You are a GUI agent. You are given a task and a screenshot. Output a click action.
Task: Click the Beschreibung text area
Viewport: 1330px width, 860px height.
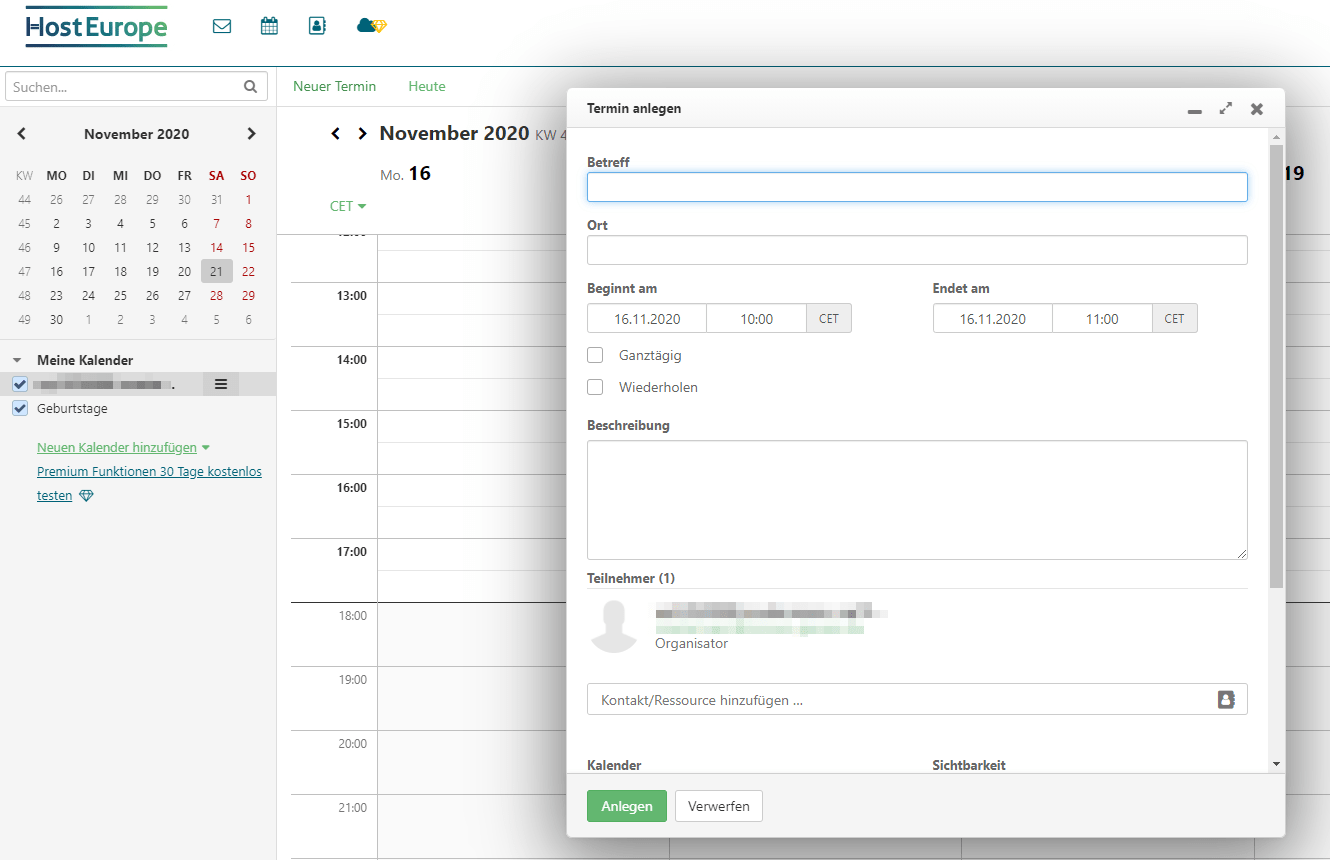click(917, 500)
